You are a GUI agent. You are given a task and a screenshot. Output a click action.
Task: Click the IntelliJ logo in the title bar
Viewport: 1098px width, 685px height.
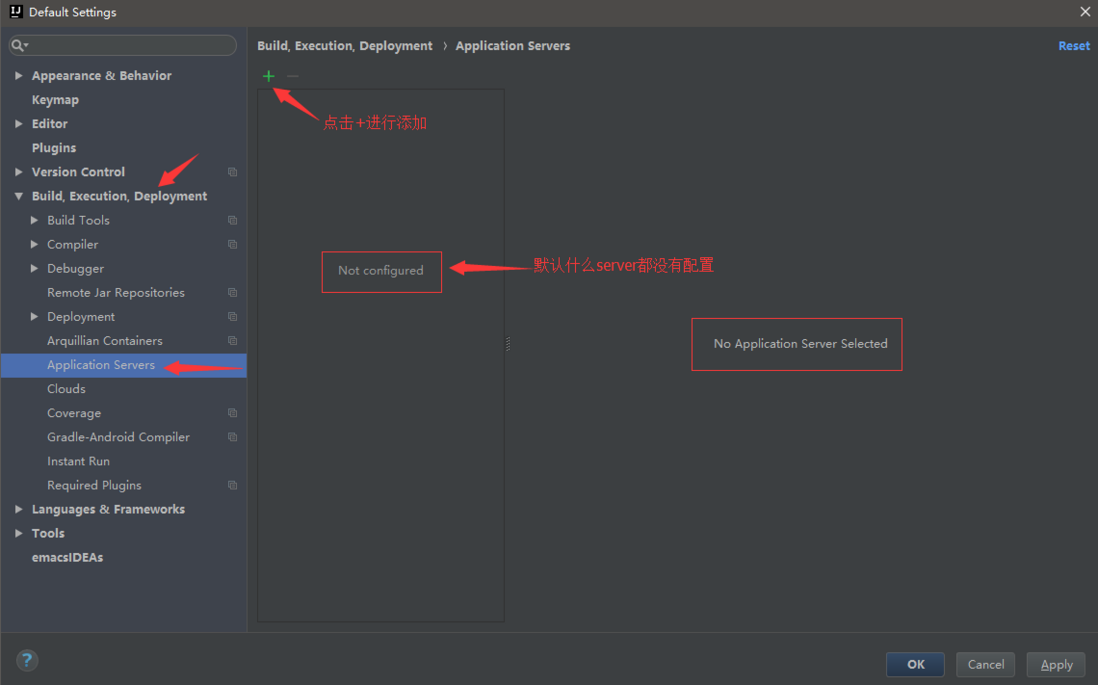click(x=15, y=12)
